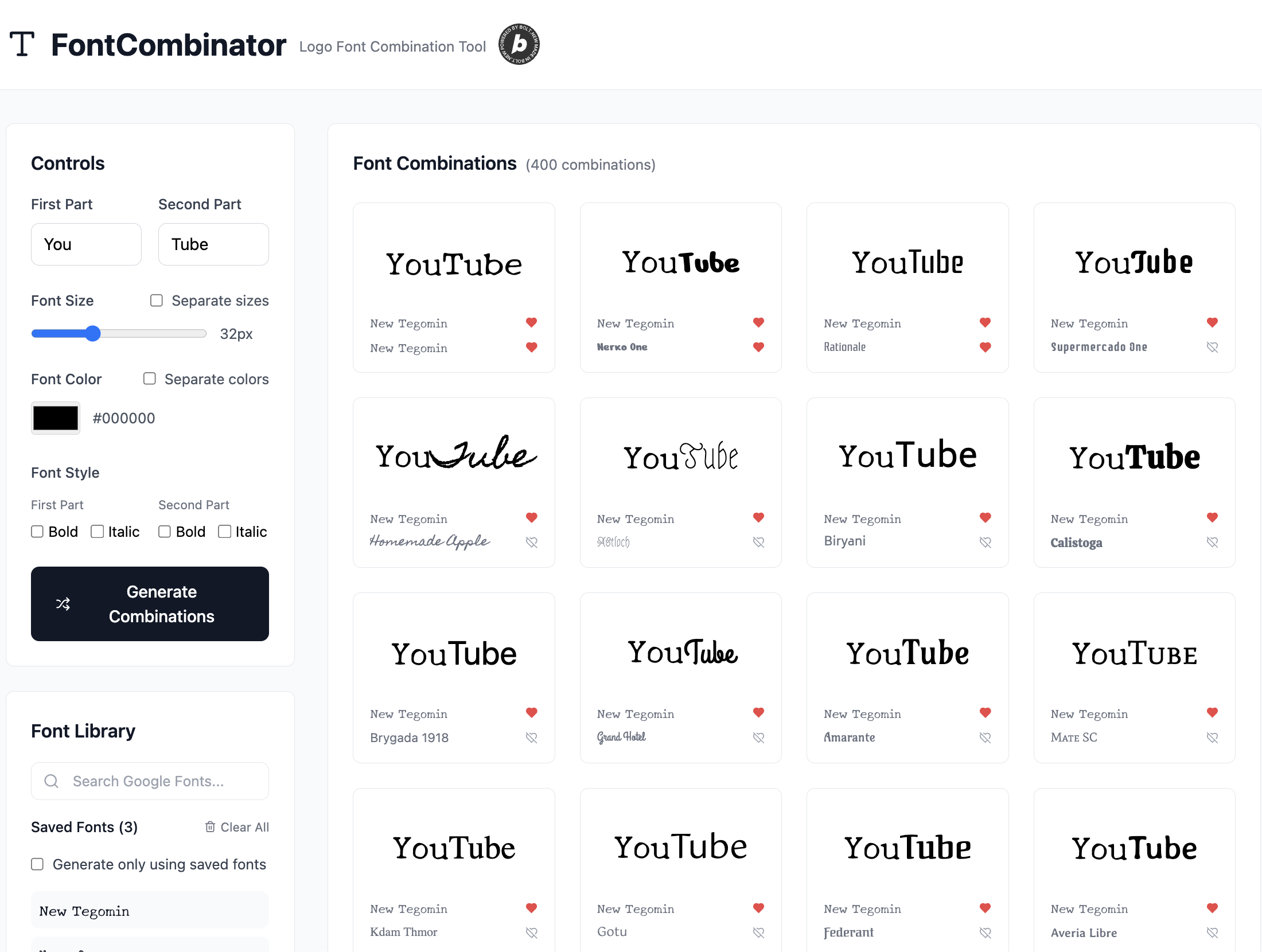Click the FontCombinator T logo icon

[x=22, y=44]
